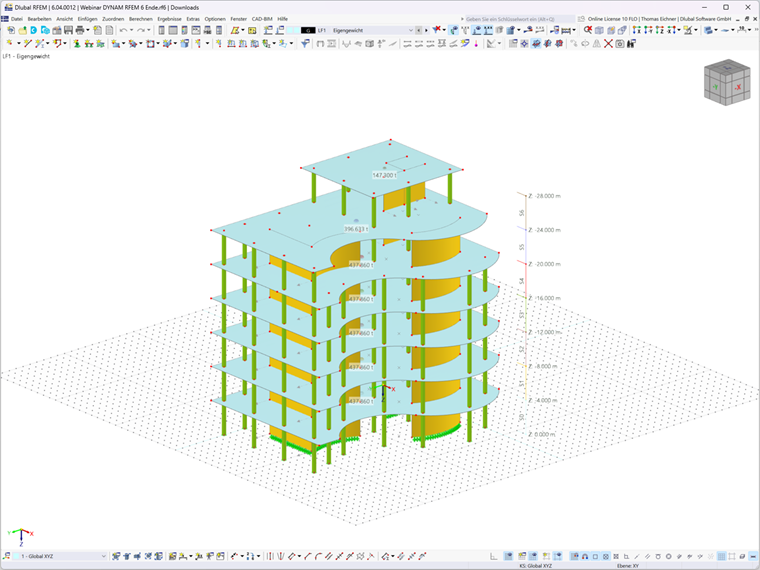Go to previous load case arrow
Screen dimensions: 760x570
[x=419, y=30]
